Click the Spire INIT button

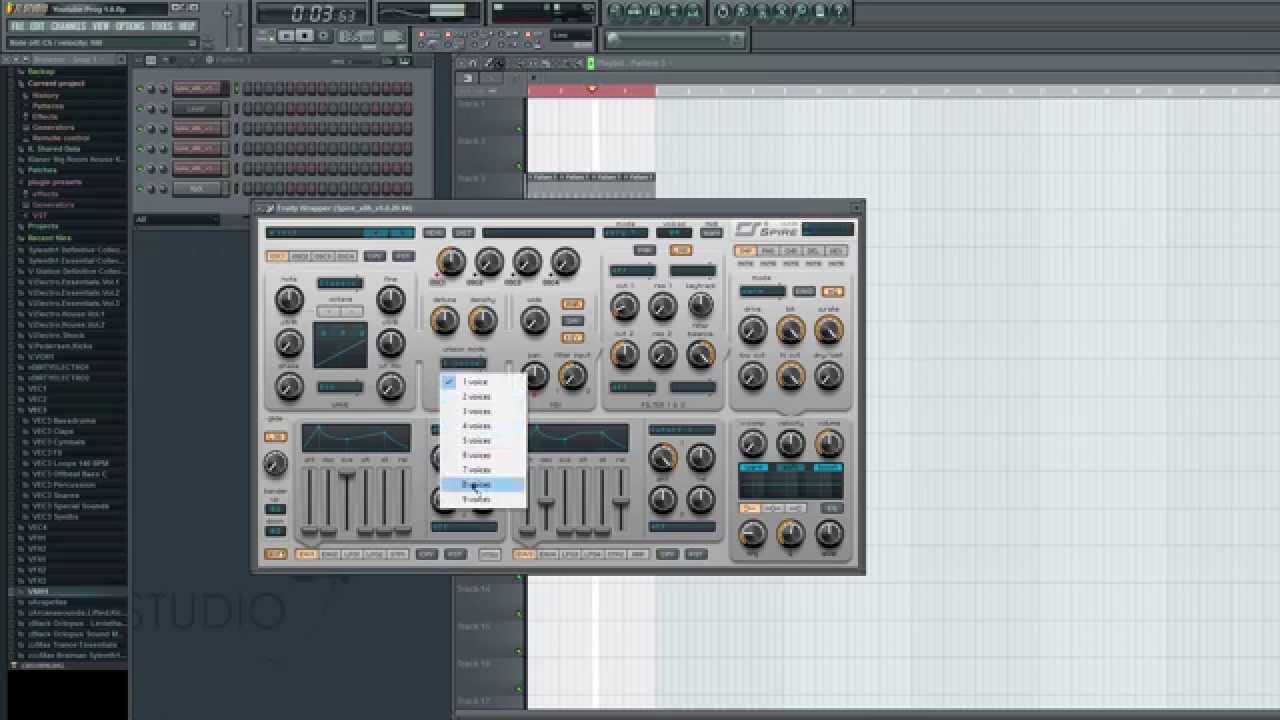pyautogui.click(x=463, y=233)
